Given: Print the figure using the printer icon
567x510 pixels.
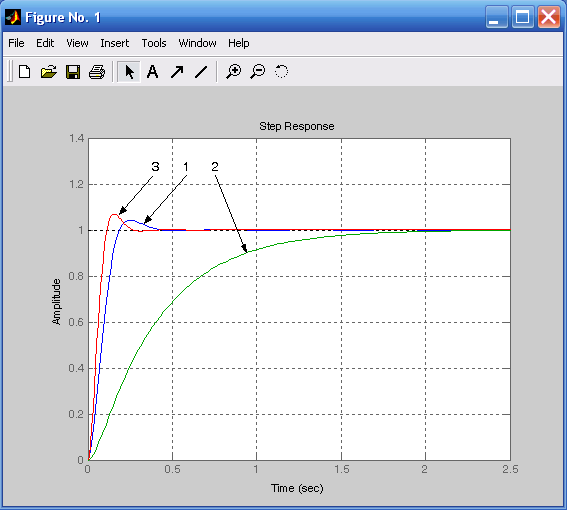Looking at the screenshot, I should [97, 72].
